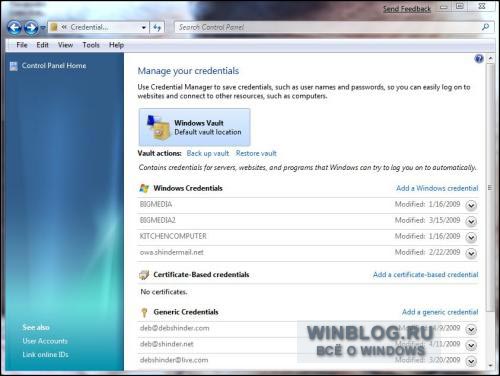Click the vertical scrollbar thumb
The image size is (500, 376).
(x=490, y=188)
